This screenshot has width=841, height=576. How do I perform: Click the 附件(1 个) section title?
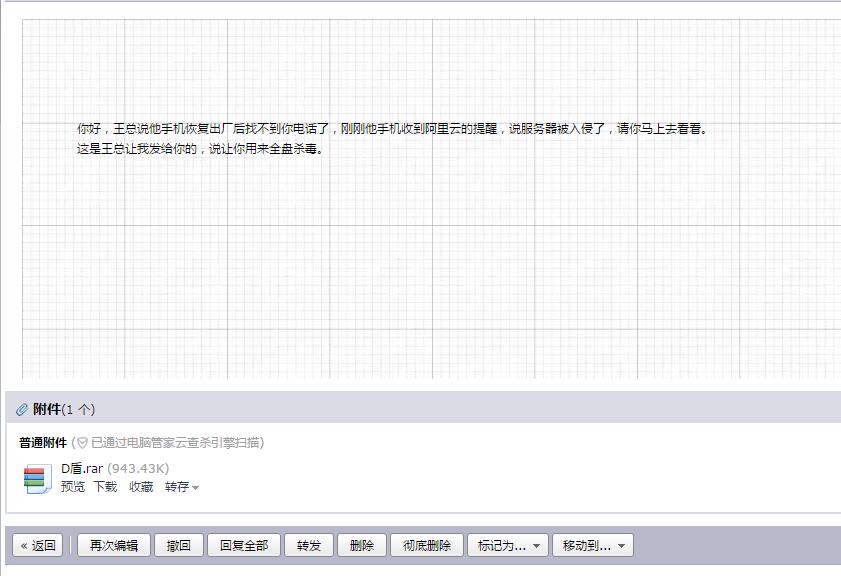pos(64,409)
